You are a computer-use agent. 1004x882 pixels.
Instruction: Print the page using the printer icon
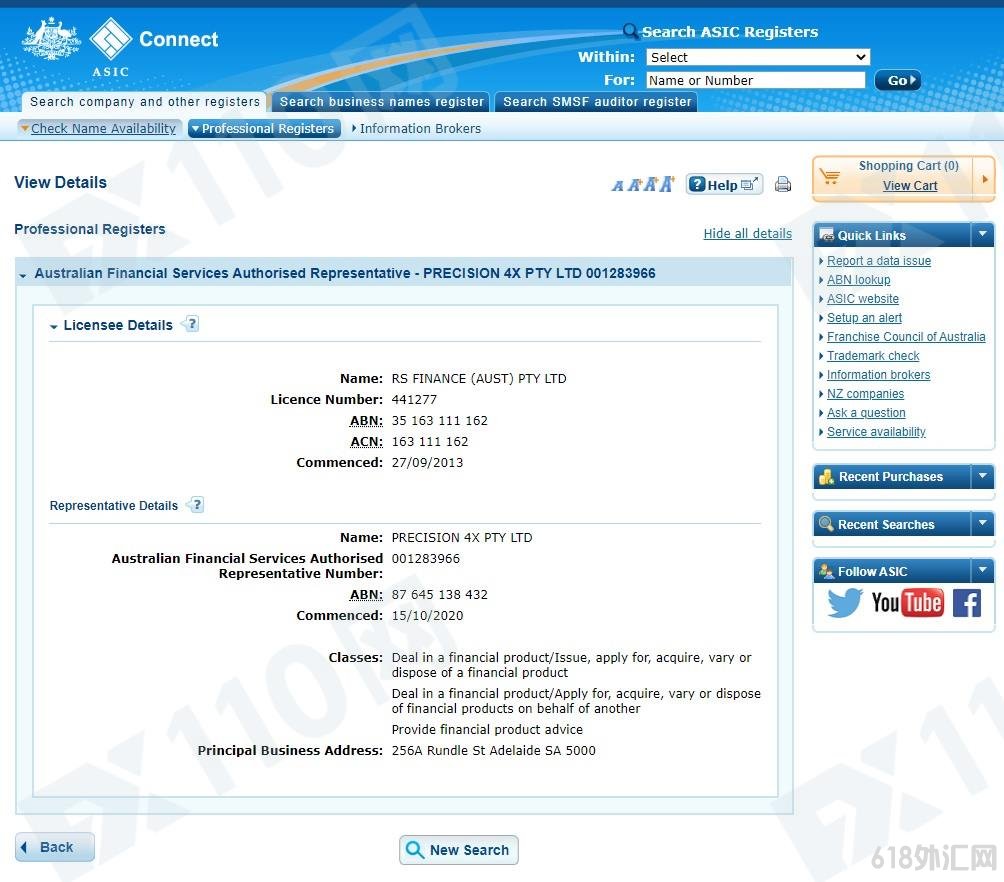[782, 184]
